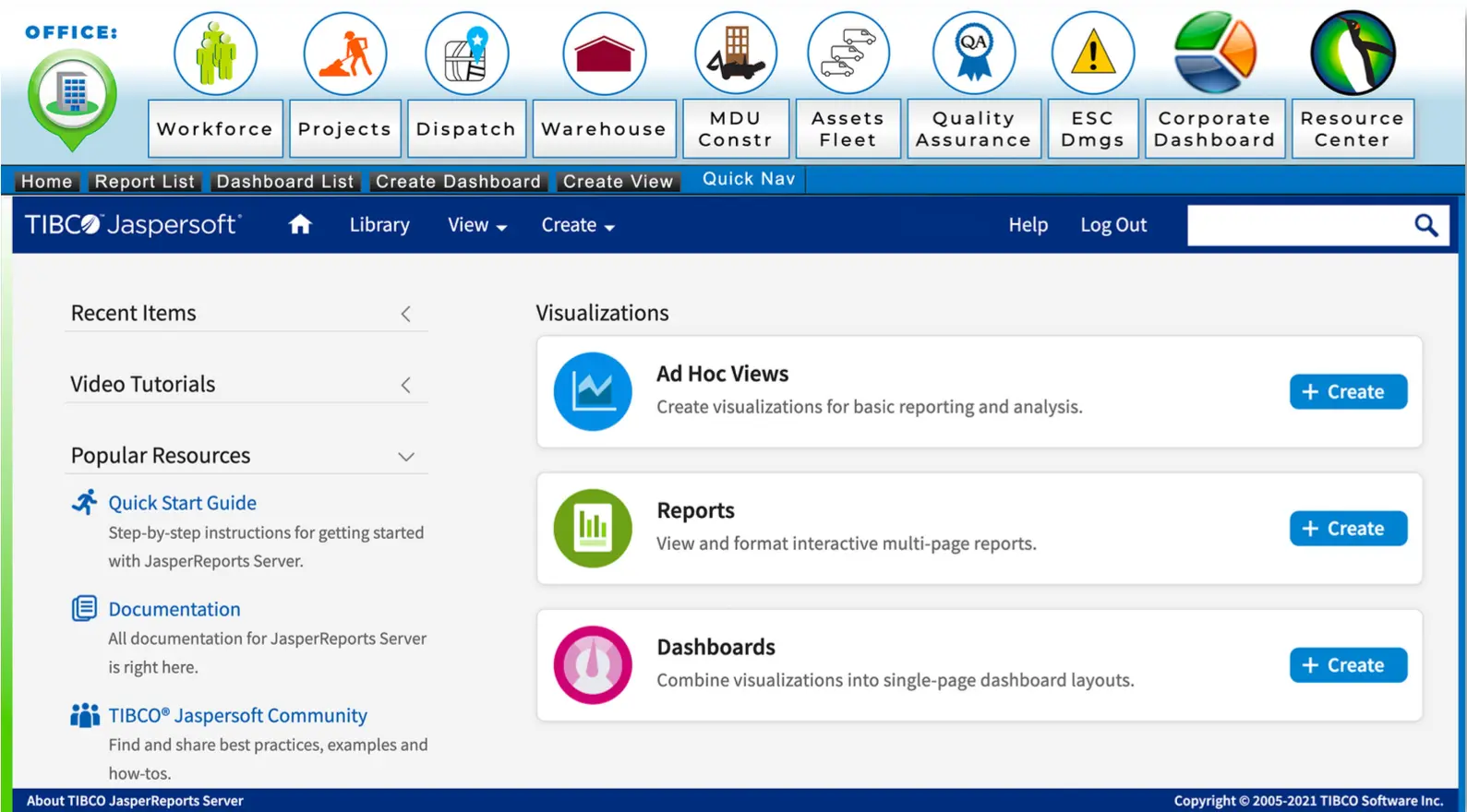This screenshot has height=812, width=1467.
Task: Expand the Recent Items section
Action: pos(405,315)
